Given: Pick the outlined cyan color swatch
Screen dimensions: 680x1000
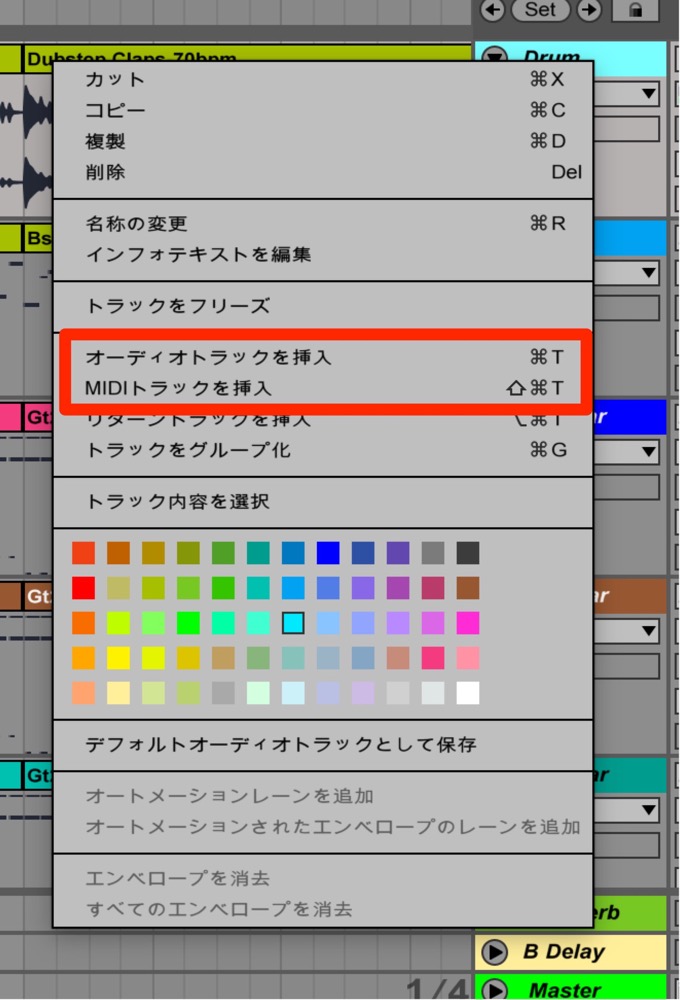Looking at the screenshot, I should pos(293,623).
